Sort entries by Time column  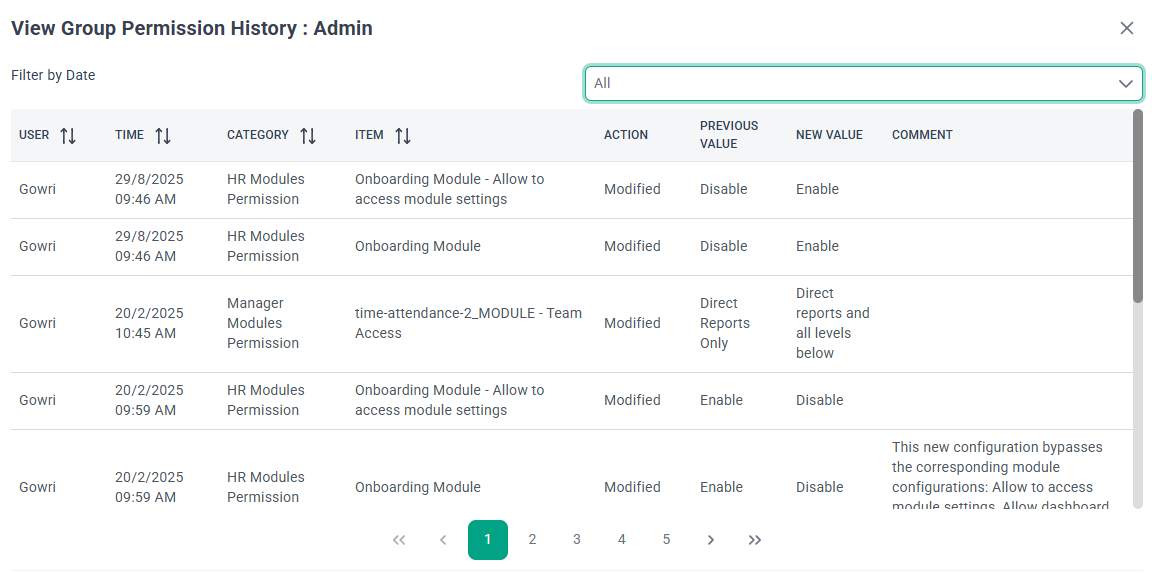[x=163, y=136]
